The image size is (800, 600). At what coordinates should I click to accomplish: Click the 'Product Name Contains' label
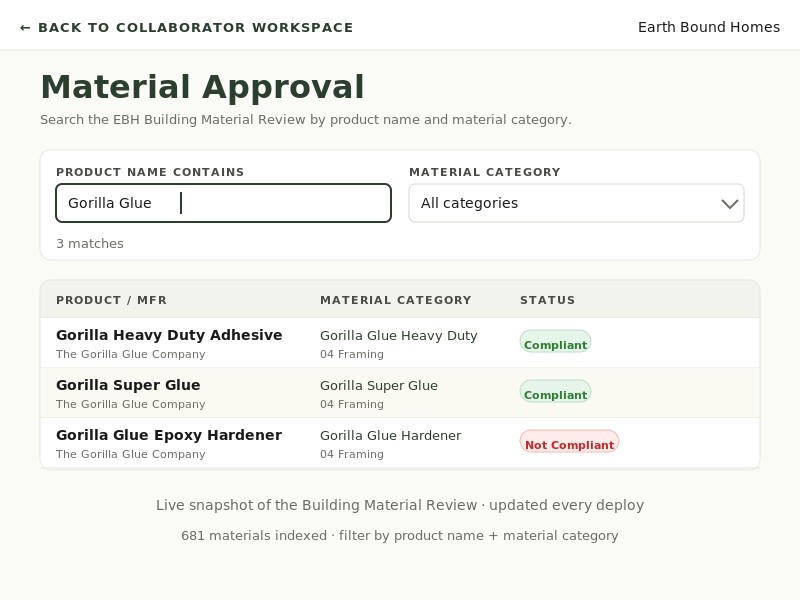coord(150,172)
